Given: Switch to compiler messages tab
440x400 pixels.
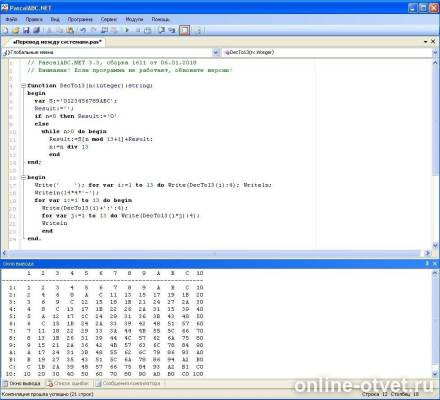Looking at the screenshot, I should click(x=128, y=383).
